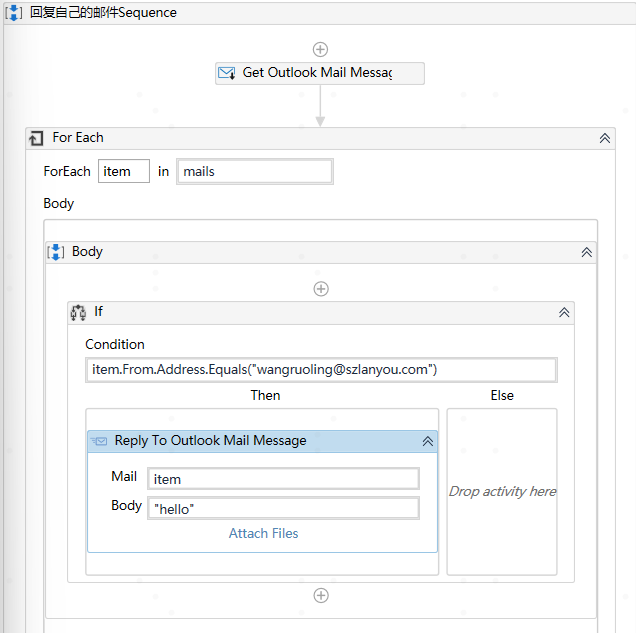Click the Attach Files link
The image size is (636, 633).
tap(263, 533)
